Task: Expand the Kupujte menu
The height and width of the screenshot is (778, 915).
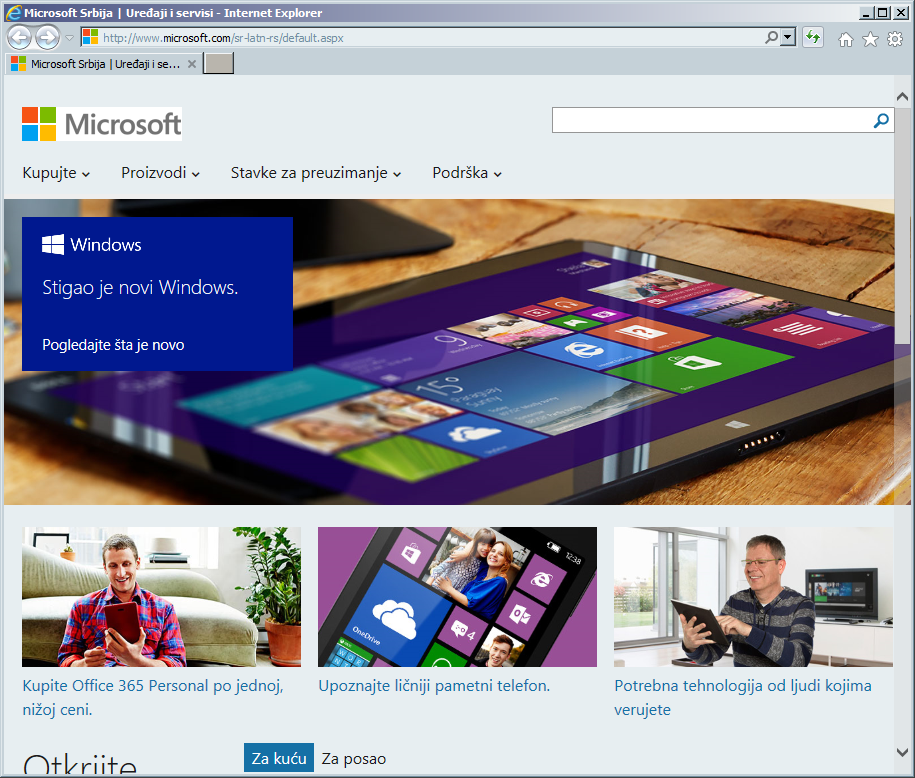Action: 56,173
